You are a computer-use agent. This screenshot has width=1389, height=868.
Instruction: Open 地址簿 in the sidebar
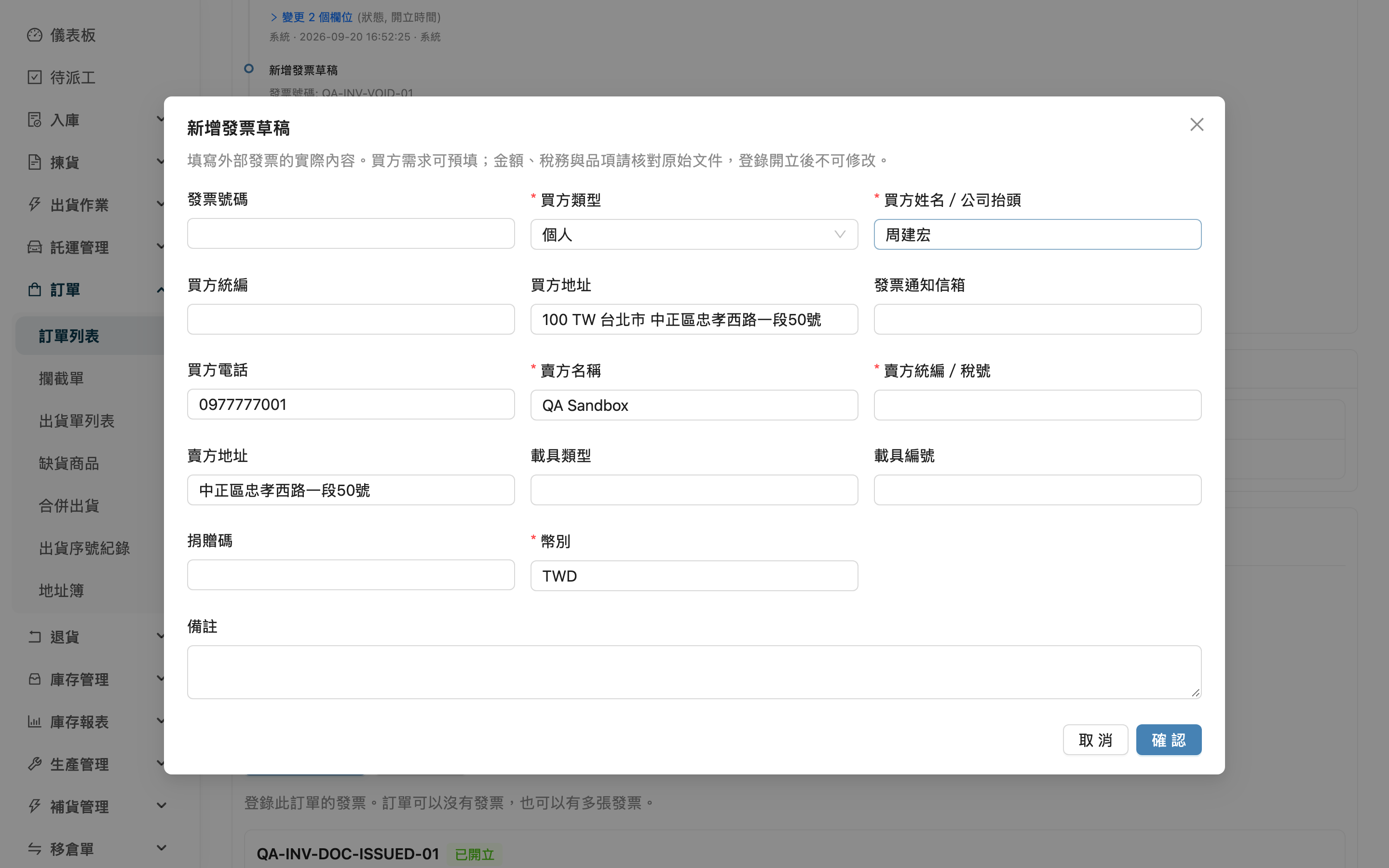click(x=61, y=591)
